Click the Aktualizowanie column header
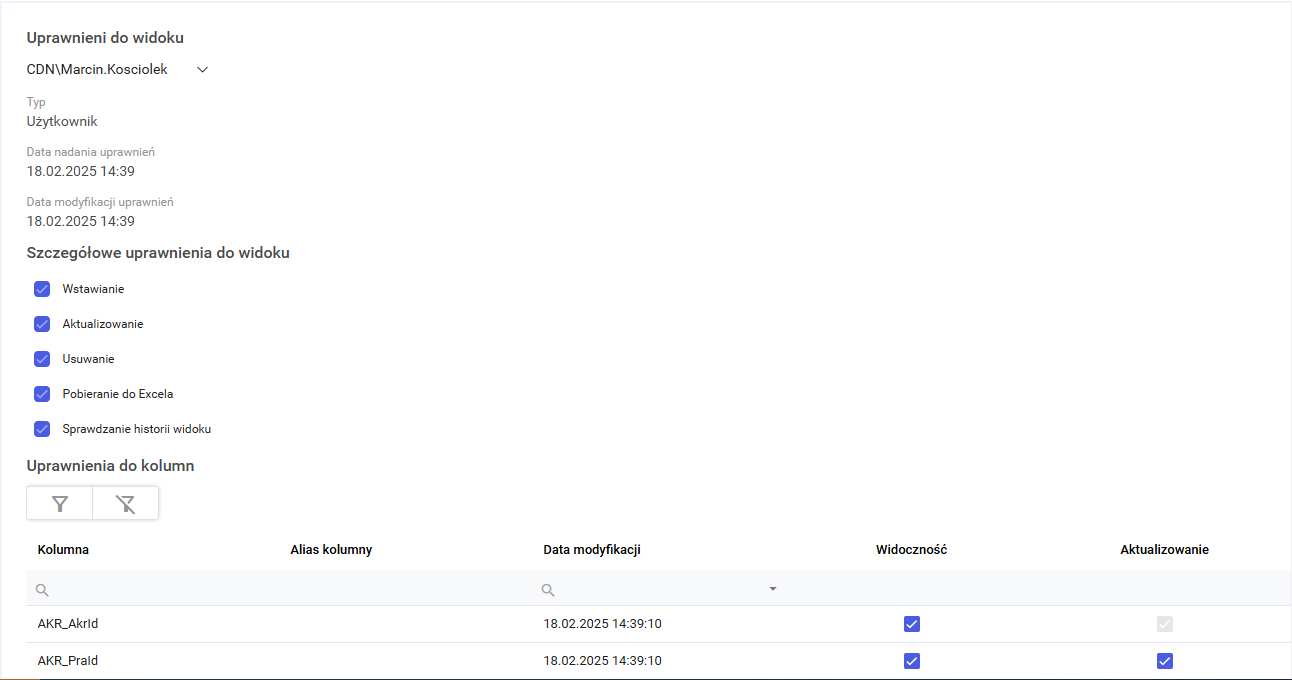 point(1164,550)
